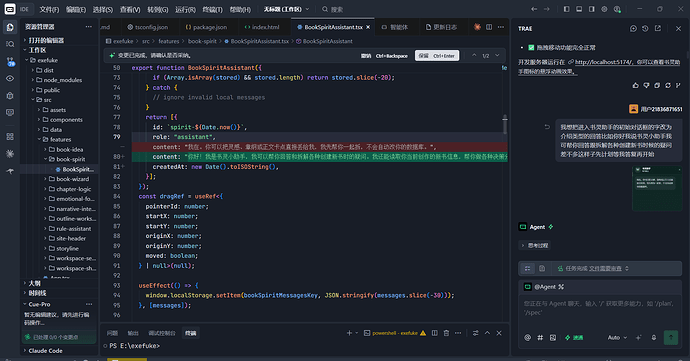
Task: Send the chat message with arrow button
Action: pos(671,338)
